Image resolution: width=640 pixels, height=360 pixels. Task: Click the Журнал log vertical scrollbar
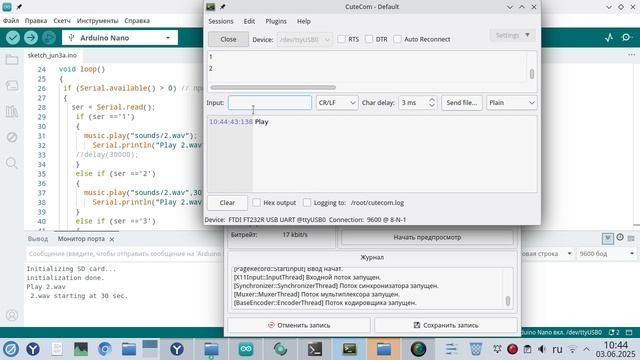(x=507, y=301)
